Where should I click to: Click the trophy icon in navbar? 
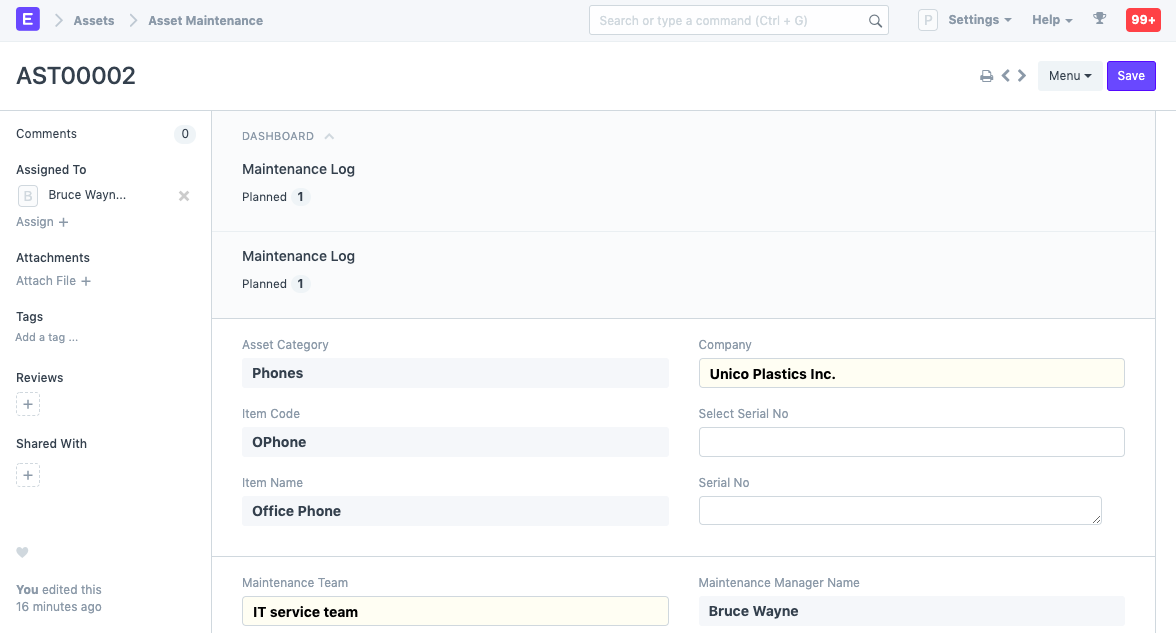click(x=1100, y=20)
